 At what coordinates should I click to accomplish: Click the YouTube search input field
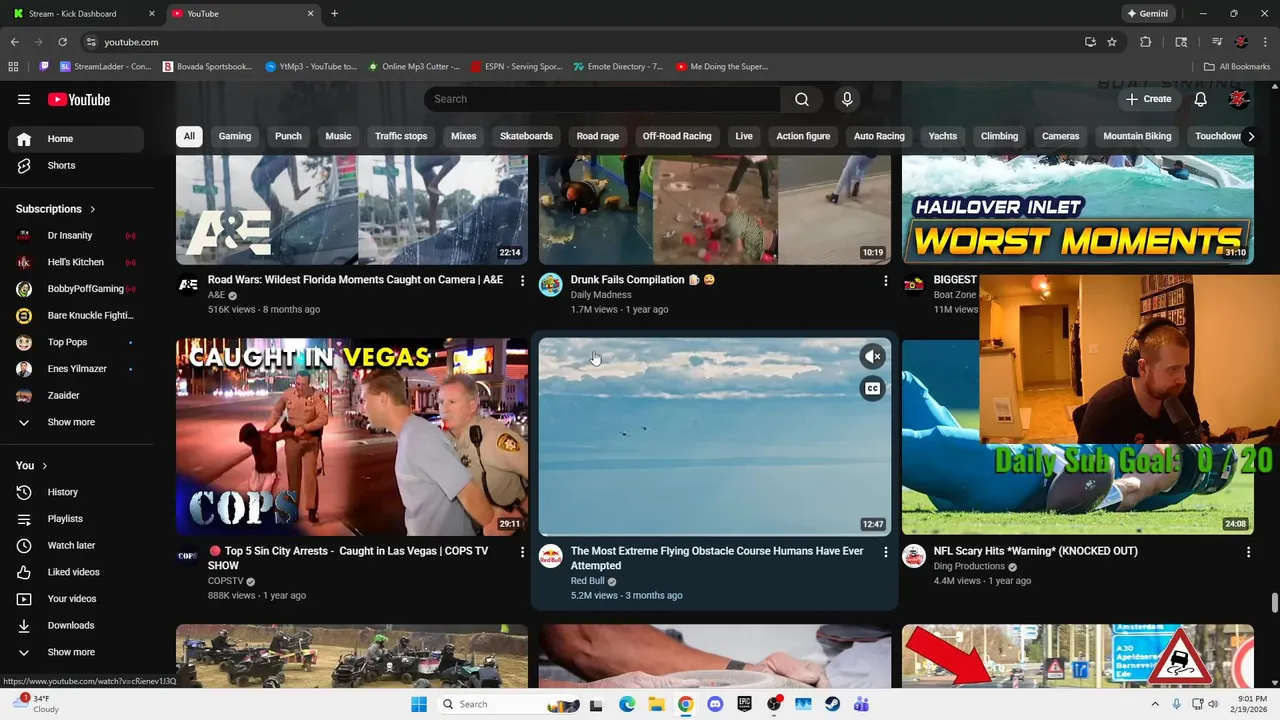[x=602, y=99]
